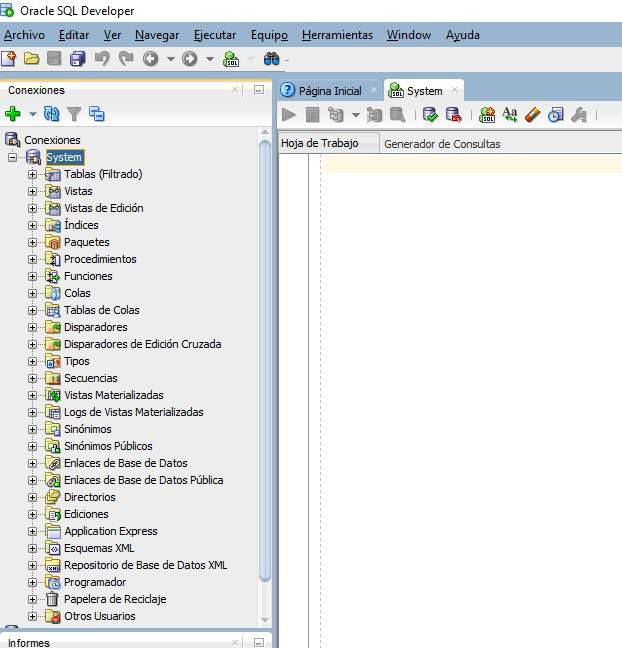
Task: Open the explain plan dropdown arrow
Action: coord(355,115)
